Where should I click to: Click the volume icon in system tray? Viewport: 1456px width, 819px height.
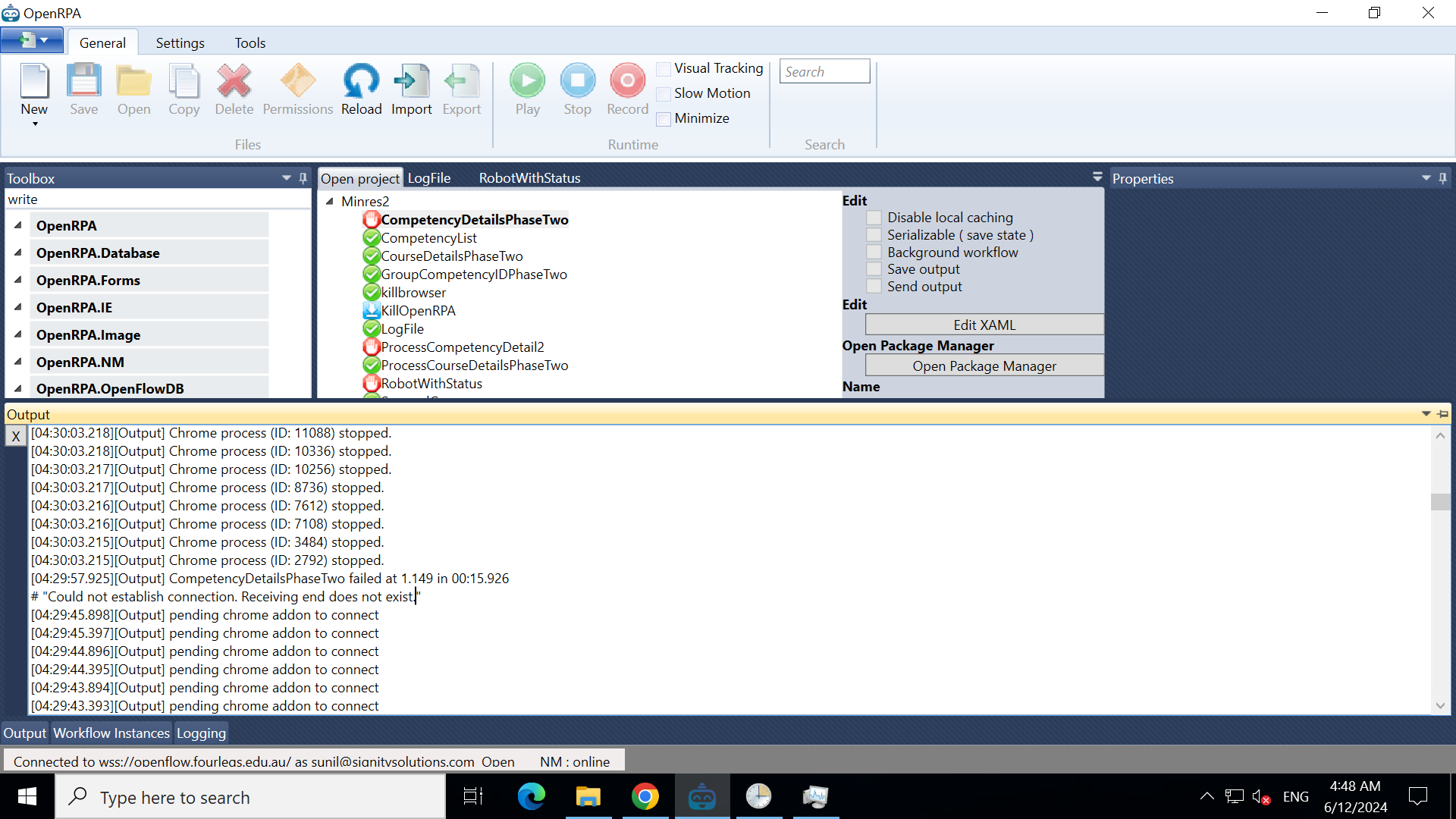point(1261,796)
